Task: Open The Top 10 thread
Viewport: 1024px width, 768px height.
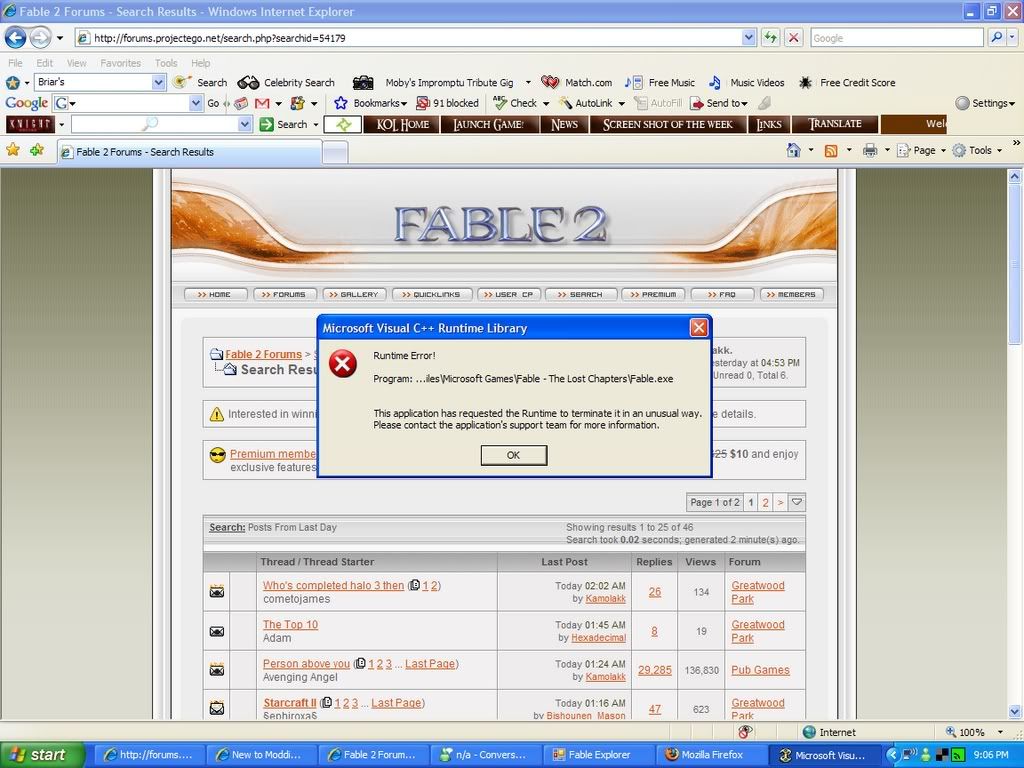Action: [x=290, y=624]
